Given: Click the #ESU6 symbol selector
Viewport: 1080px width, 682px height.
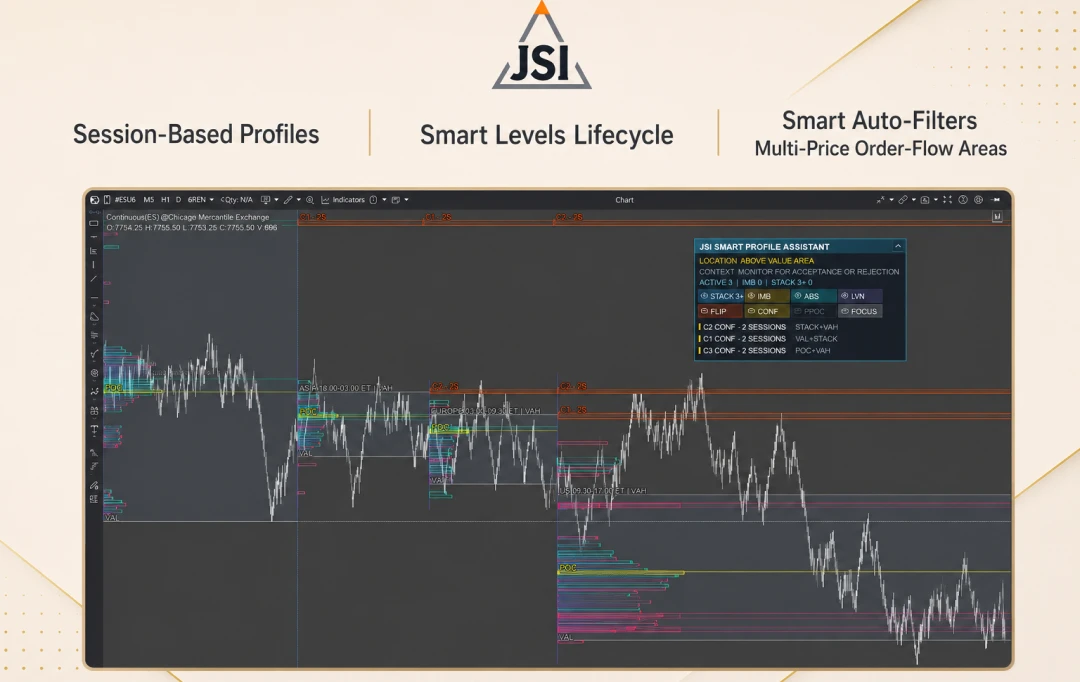Looking at the screenshot, I should 125,200.
